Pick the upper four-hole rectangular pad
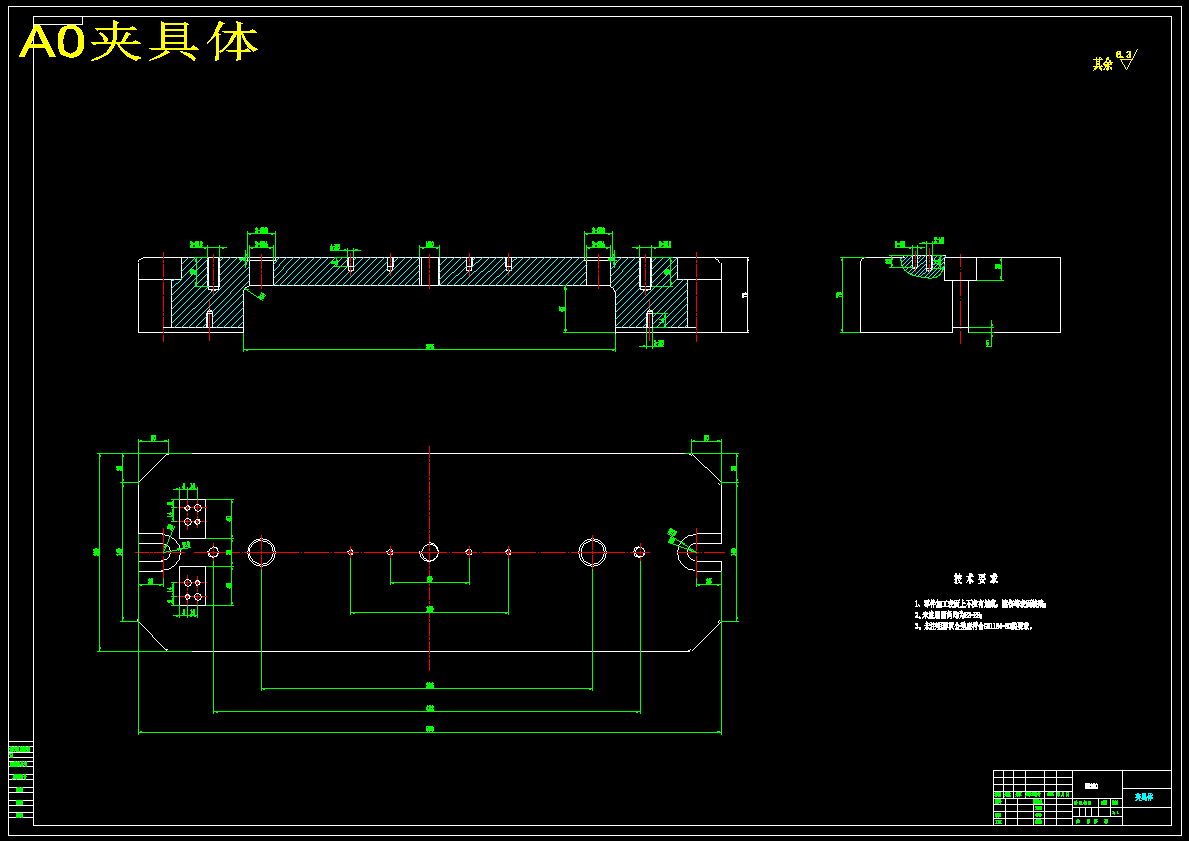The image size is (1189, 841). point(193,519)
